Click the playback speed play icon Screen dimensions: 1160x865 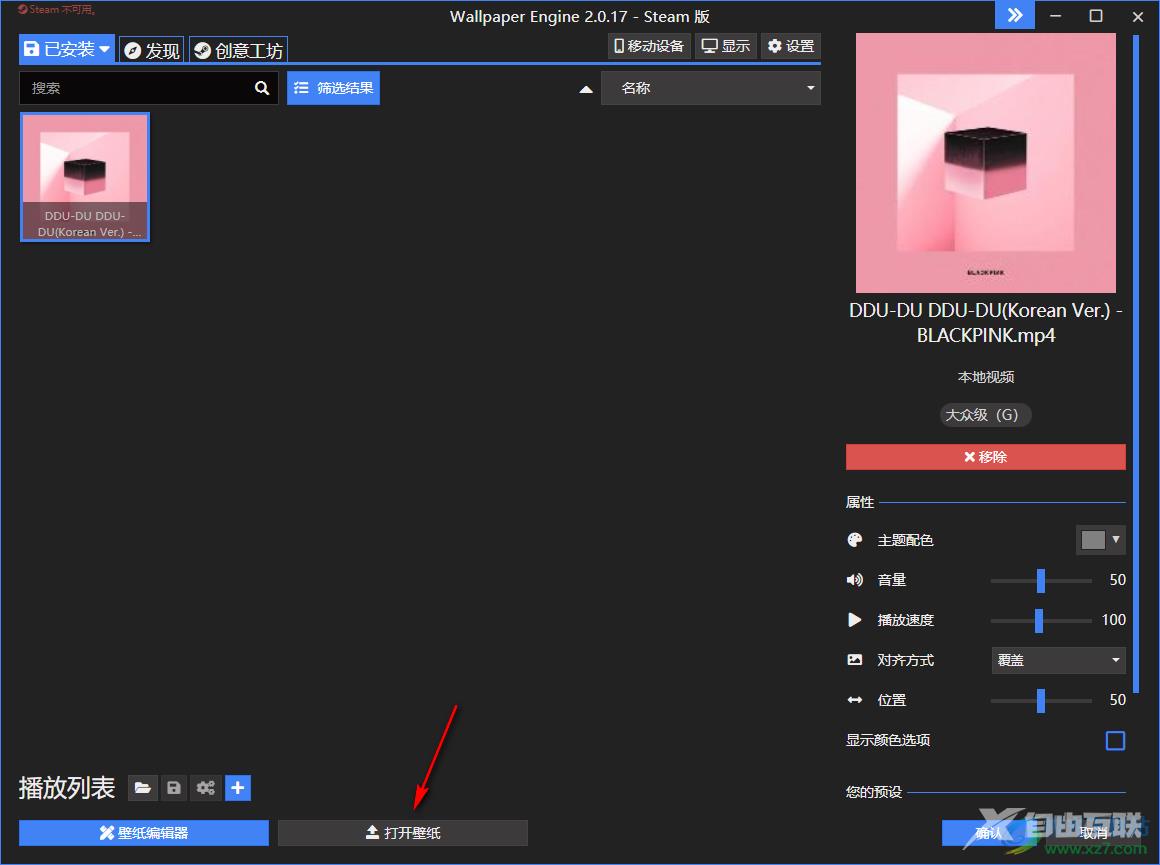(x=854, y=620)
